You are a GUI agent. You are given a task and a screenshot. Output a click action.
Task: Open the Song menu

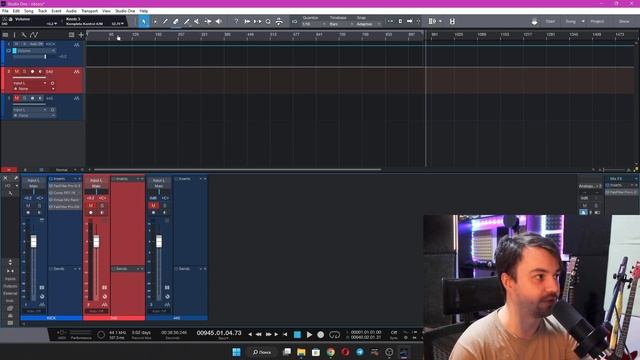[x=29, y=11]
